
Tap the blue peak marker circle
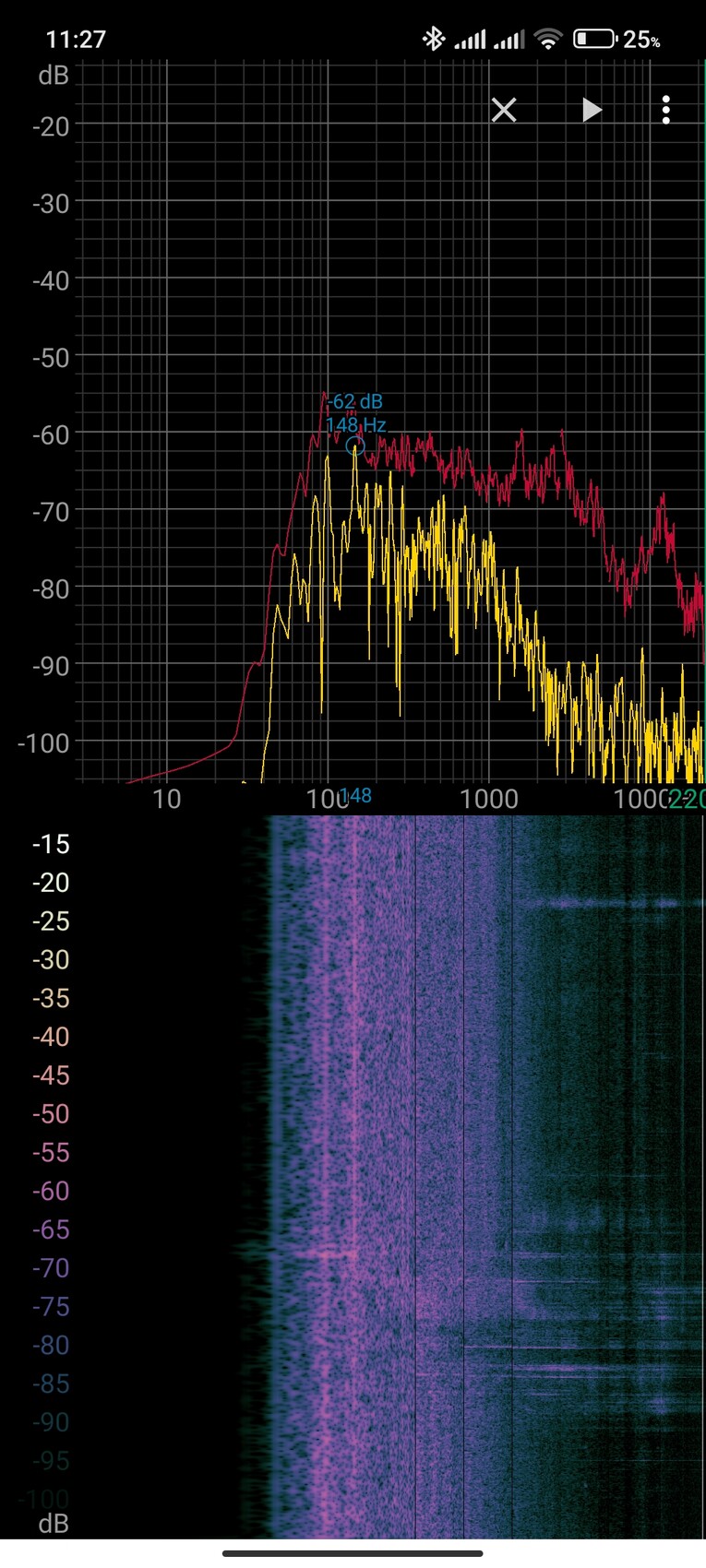pos(355,446)
